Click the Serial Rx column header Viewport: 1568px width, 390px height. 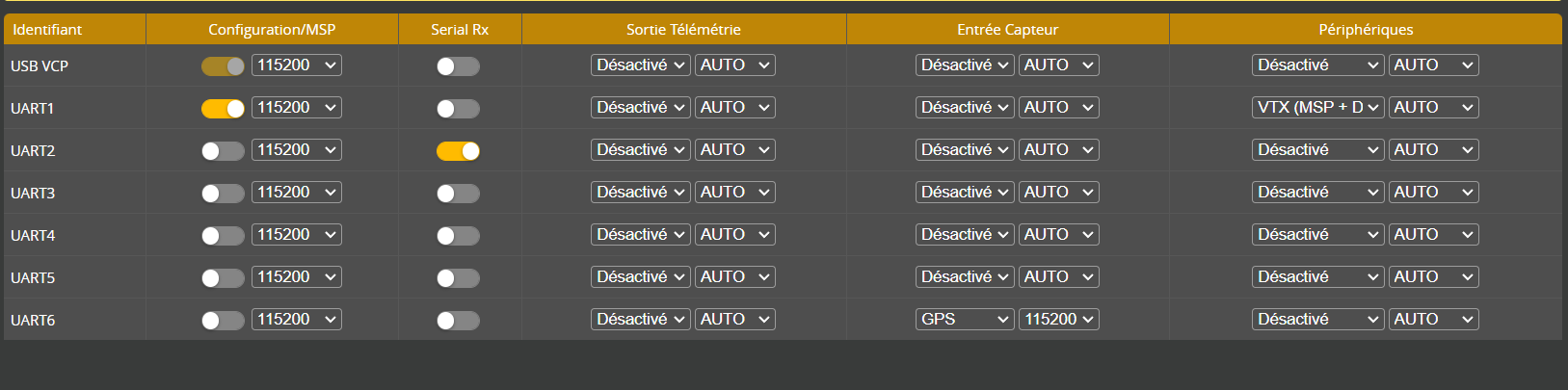click(460, 30)
